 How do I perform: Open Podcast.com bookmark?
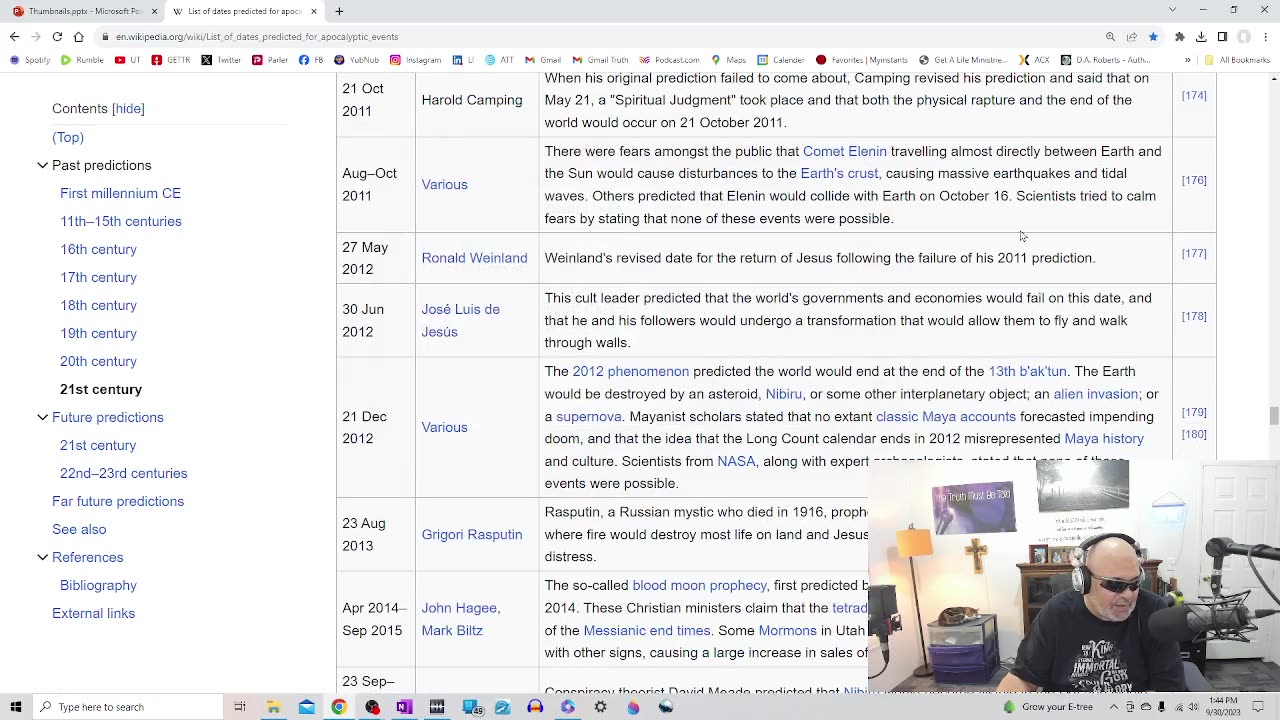click(669, 60)
